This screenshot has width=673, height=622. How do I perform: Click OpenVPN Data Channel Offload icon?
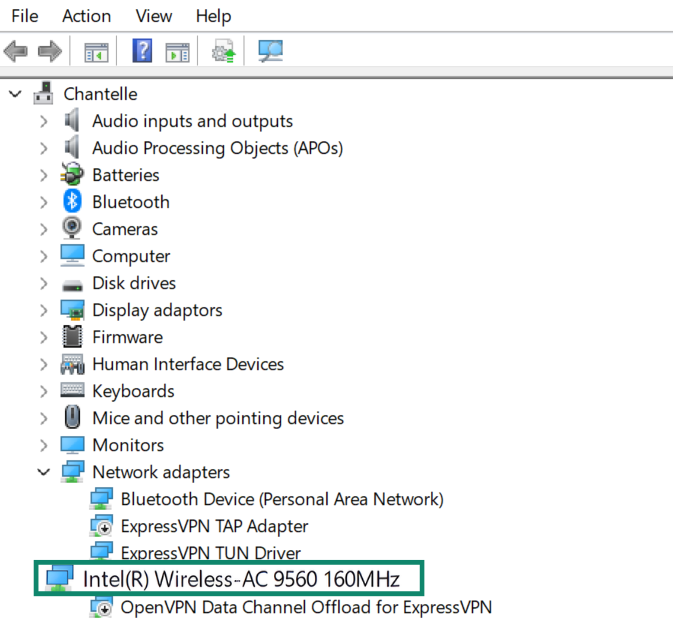pyautogui.click(x=101, y=607)
